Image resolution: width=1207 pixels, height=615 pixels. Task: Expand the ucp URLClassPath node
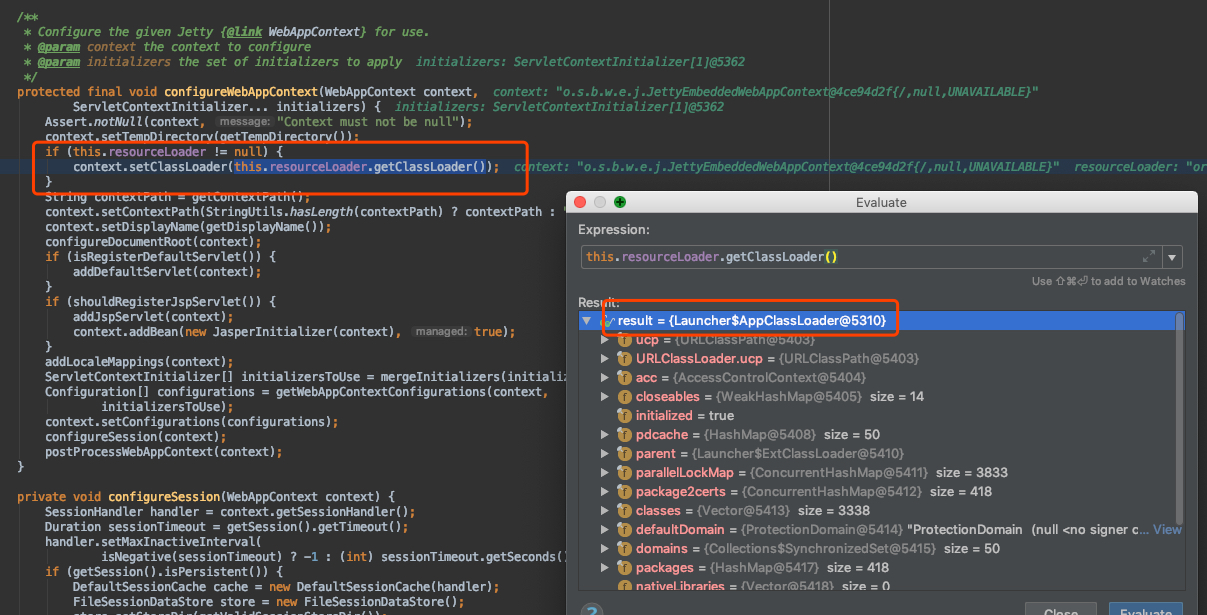tap(604, 339)
